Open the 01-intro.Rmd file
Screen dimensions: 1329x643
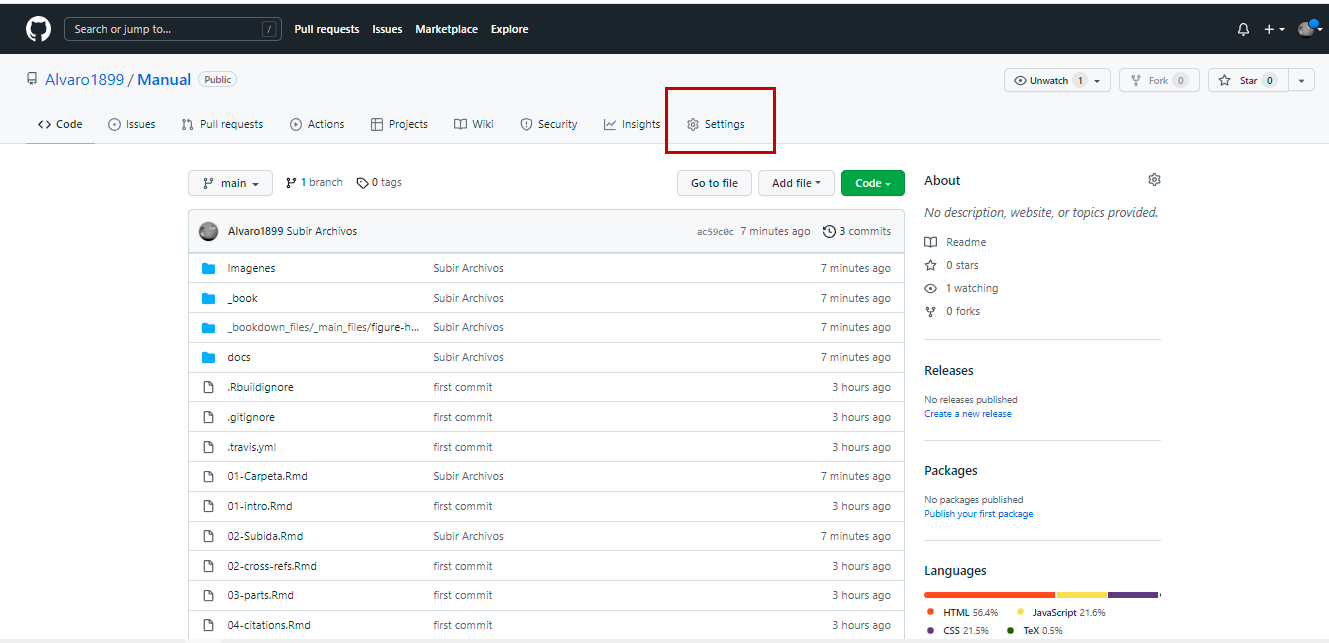(x=260, y=506)
